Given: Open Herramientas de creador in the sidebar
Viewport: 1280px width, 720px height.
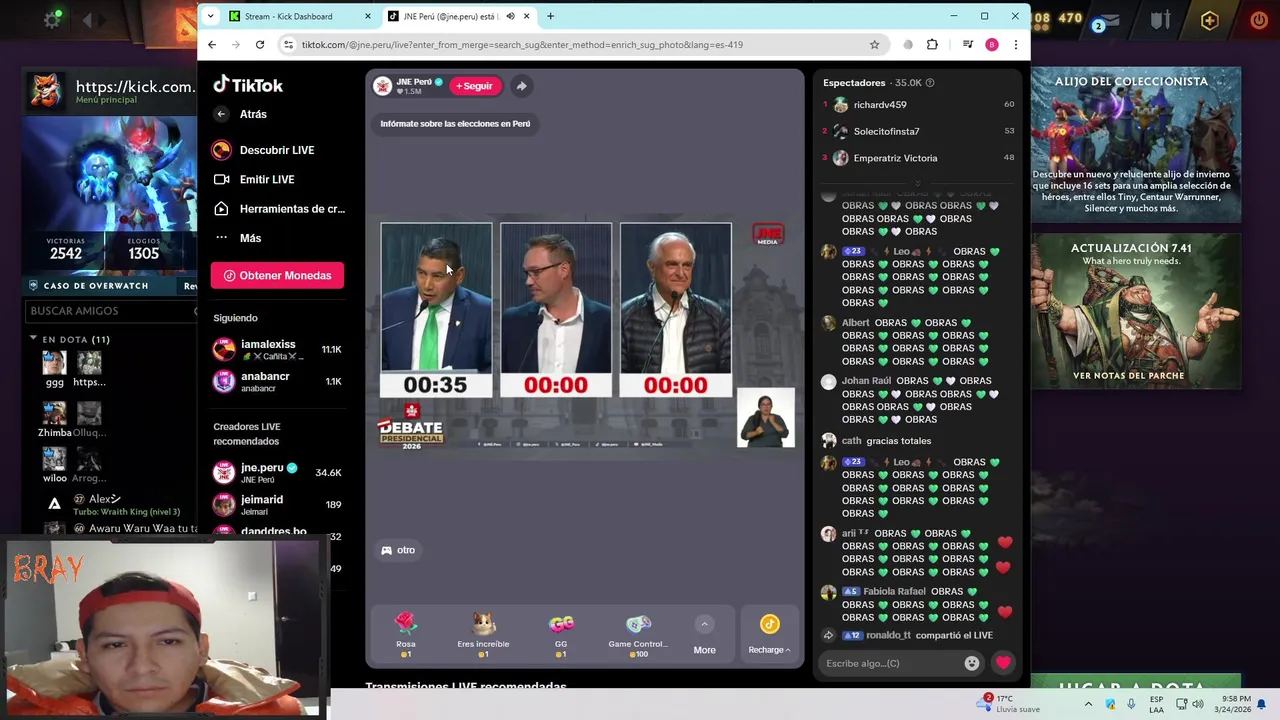Looking at the screenshot, I should [279, 209].
